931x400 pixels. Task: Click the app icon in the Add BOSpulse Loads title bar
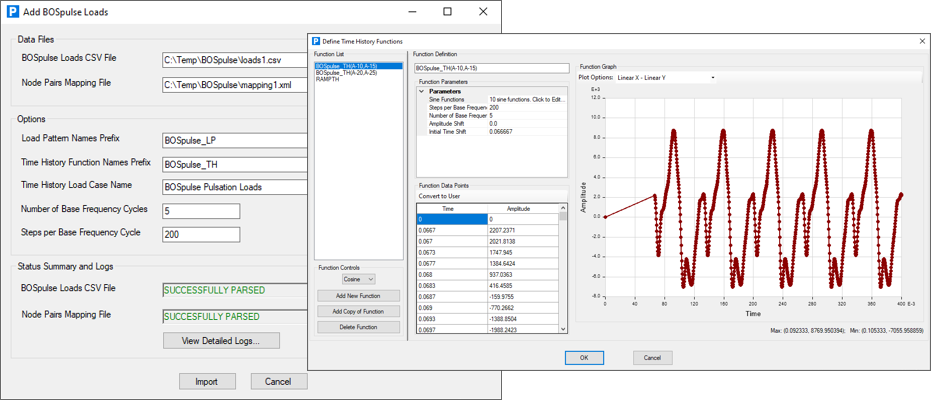point(11,11)
